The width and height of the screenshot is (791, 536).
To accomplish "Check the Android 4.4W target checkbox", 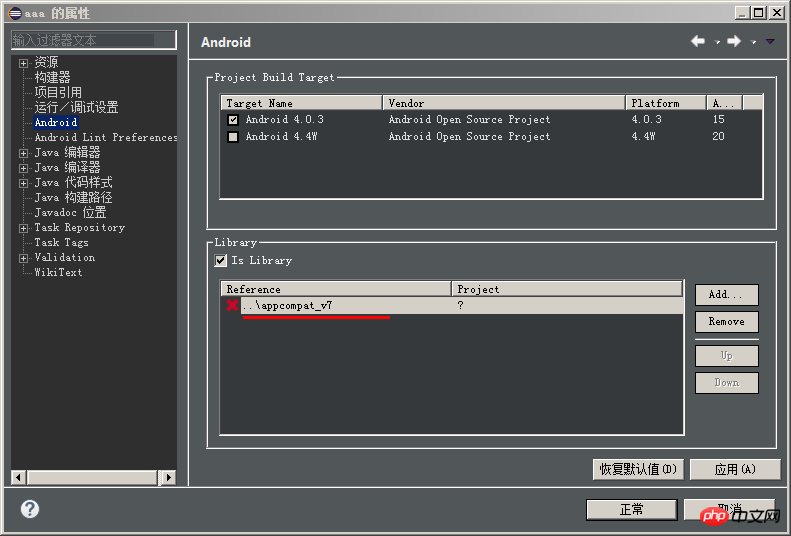I will tap(233, 137).
